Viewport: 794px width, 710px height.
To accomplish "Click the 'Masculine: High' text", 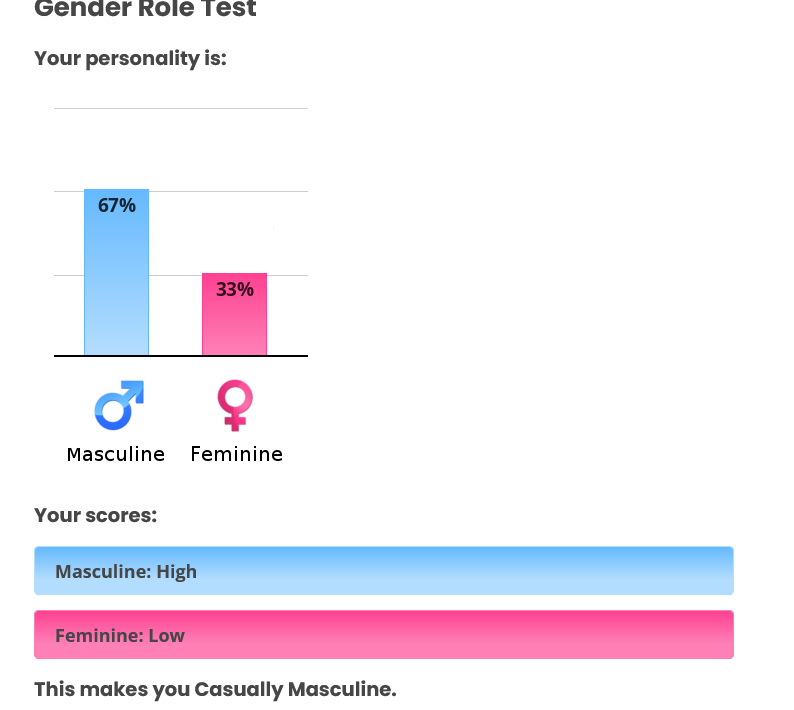I will (x=126, y=571).
